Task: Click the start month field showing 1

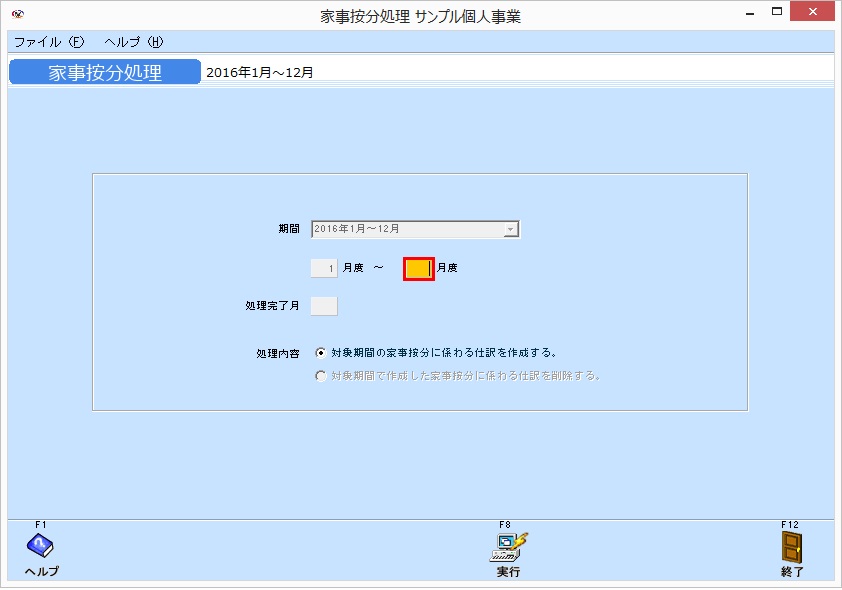Action: pos(323,267)
